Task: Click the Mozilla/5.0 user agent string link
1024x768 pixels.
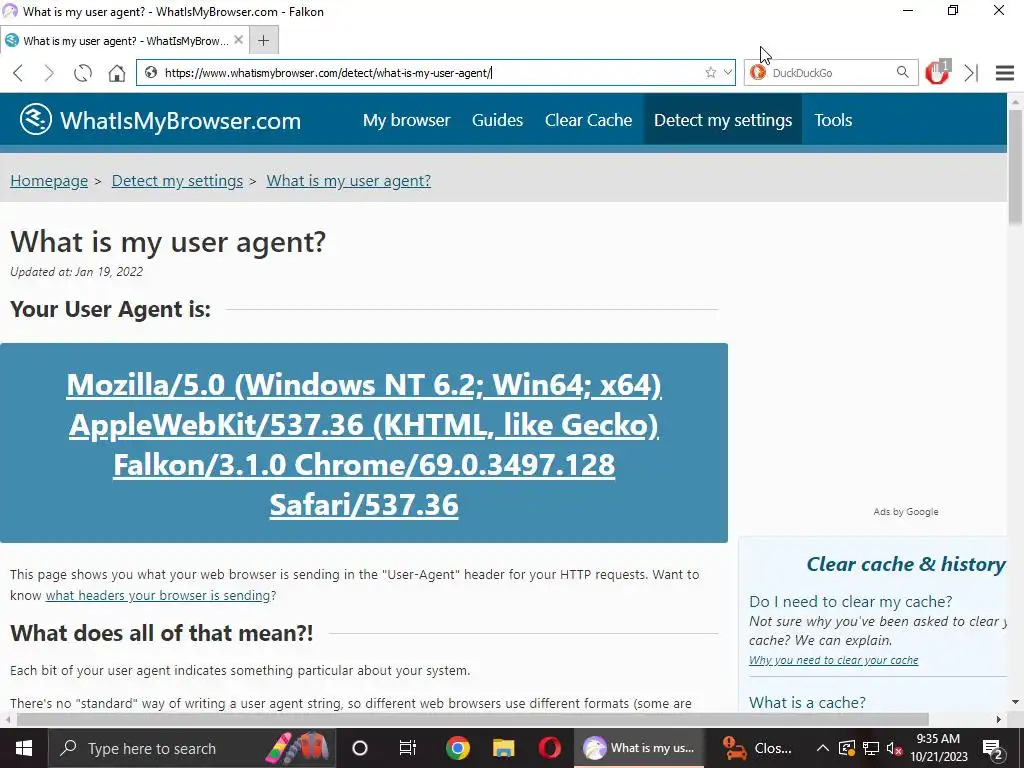Action: 364,444
